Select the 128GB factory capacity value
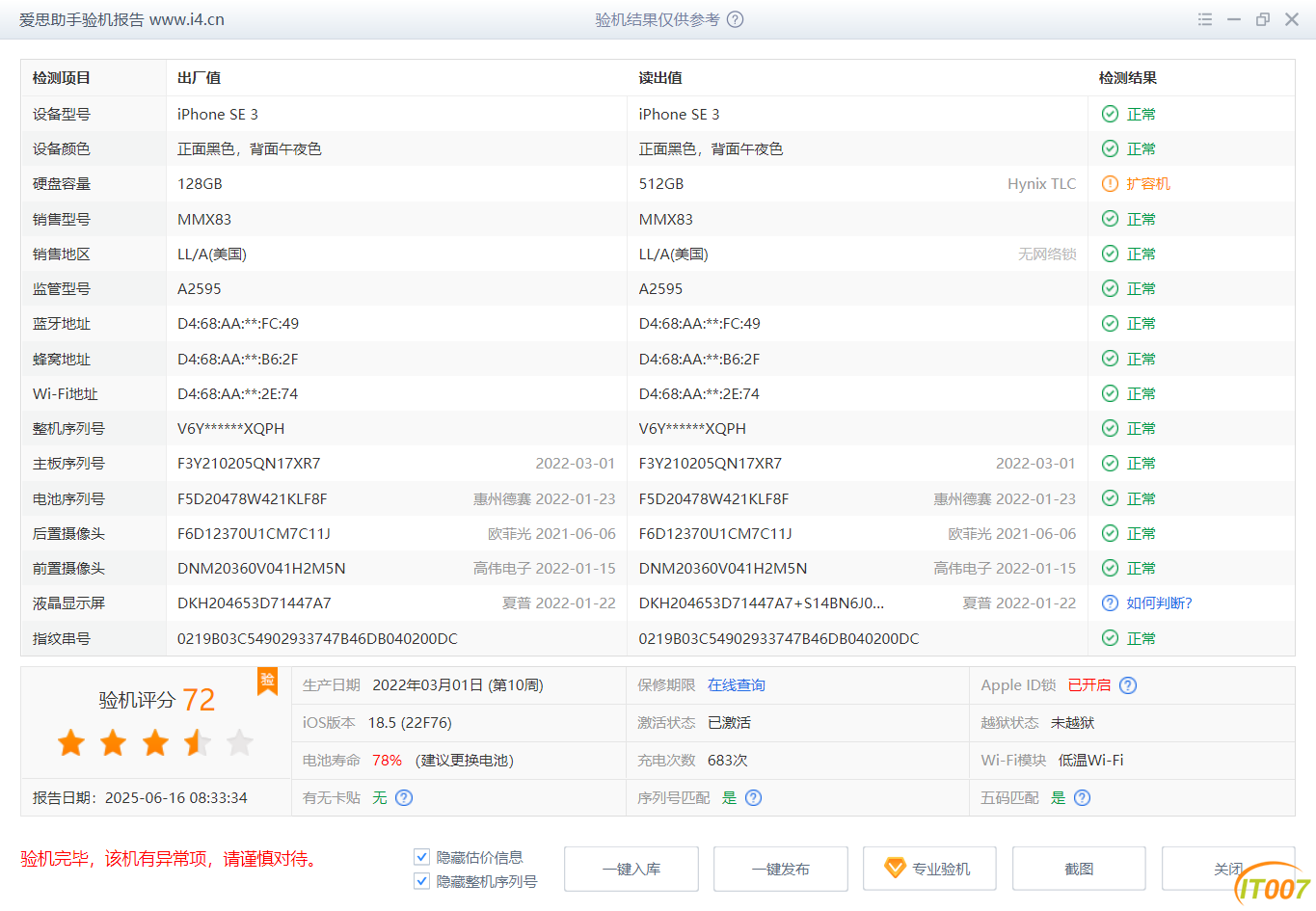The width and height of the screenshot is (1316, 911). (x=200, y=183)
